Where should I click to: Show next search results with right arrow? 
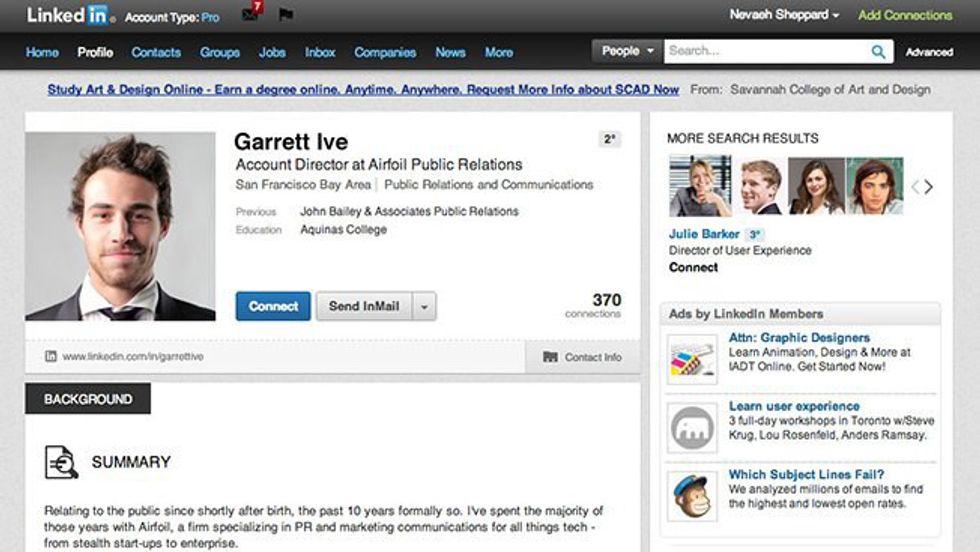(929, 187)
